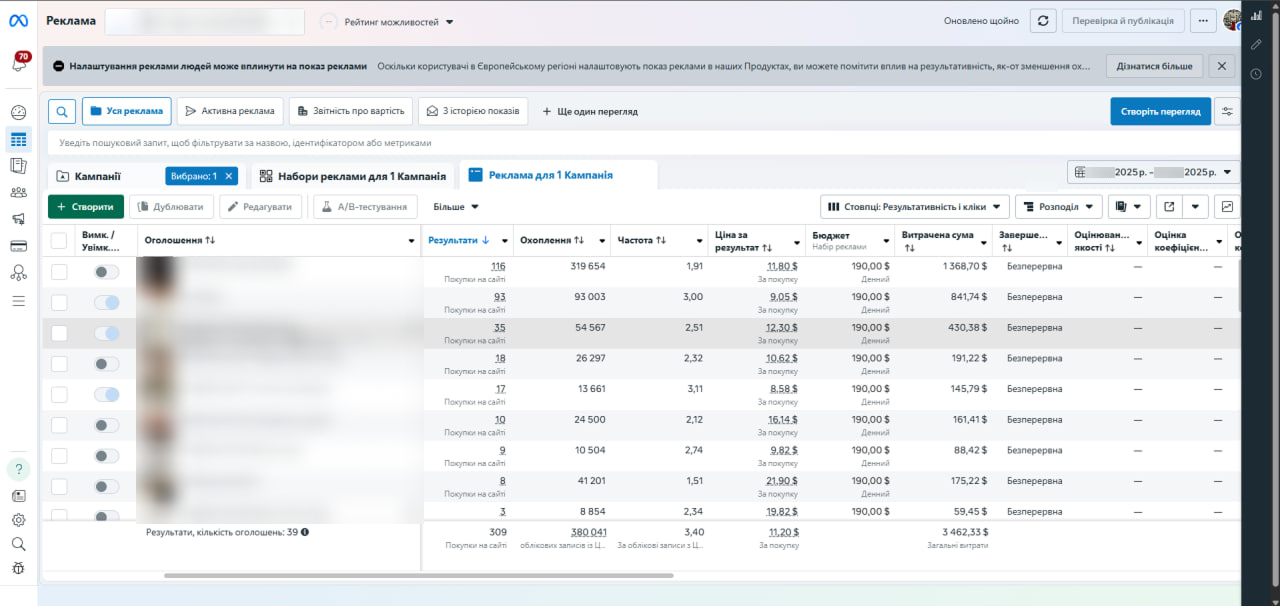Tick the select-all checkbox in table header
This screenshot has width=1280, height=606.
coord(59,240)
